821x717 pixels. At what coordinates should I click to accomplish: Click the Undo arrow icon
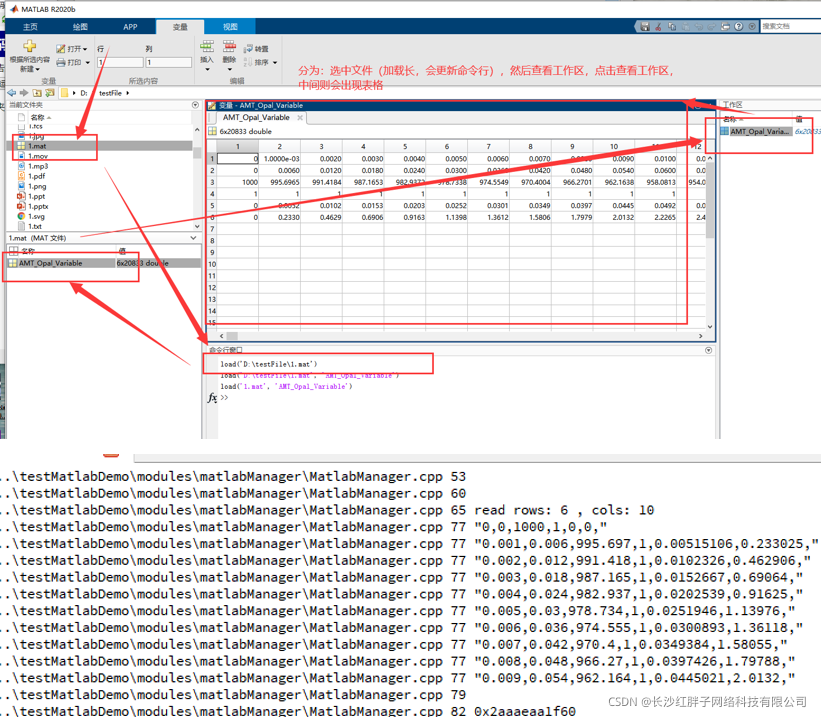pyautogui.click(x=698, y=26)
